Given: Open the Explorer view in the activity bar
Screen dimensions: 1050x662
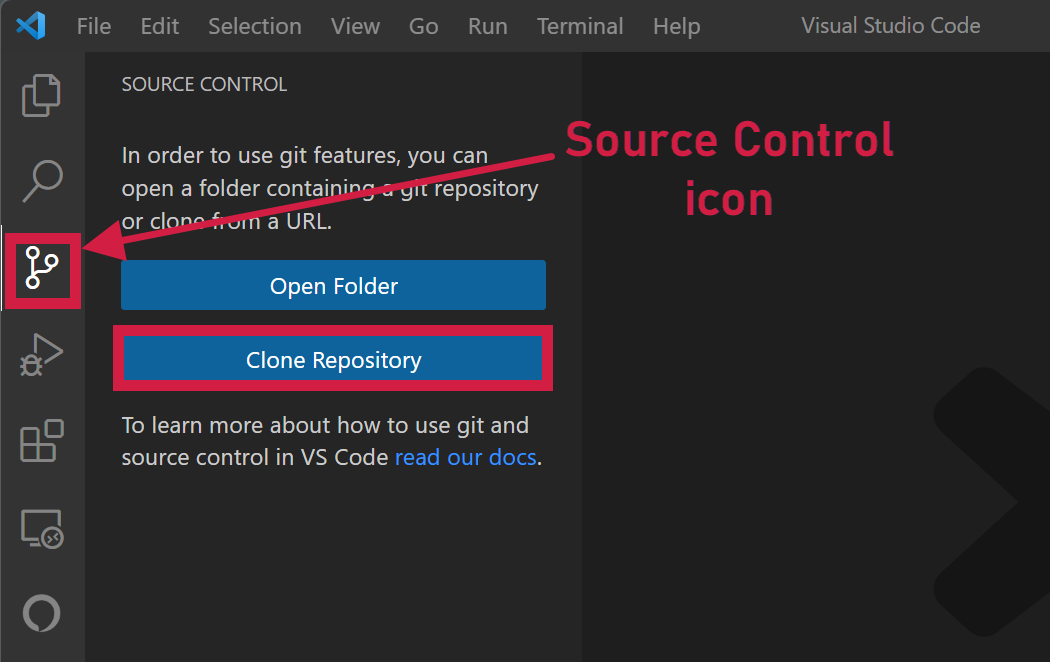Looking at the screenshot, I should (x=42, y=95).
